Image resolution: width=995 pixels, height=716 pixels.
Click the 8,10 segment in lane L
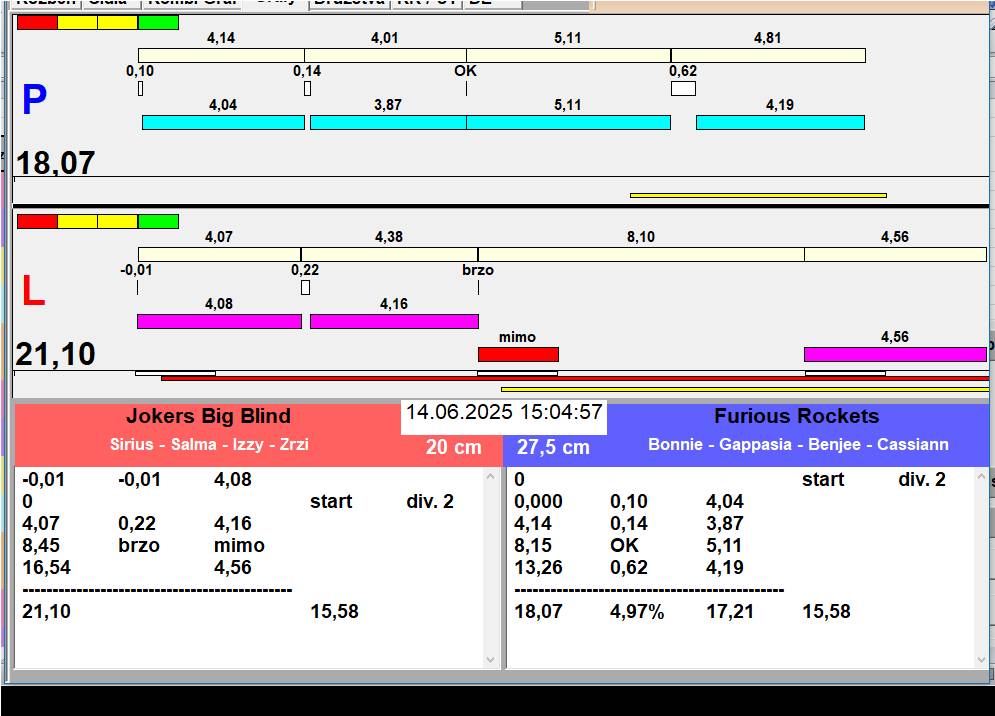pos(641,254)
